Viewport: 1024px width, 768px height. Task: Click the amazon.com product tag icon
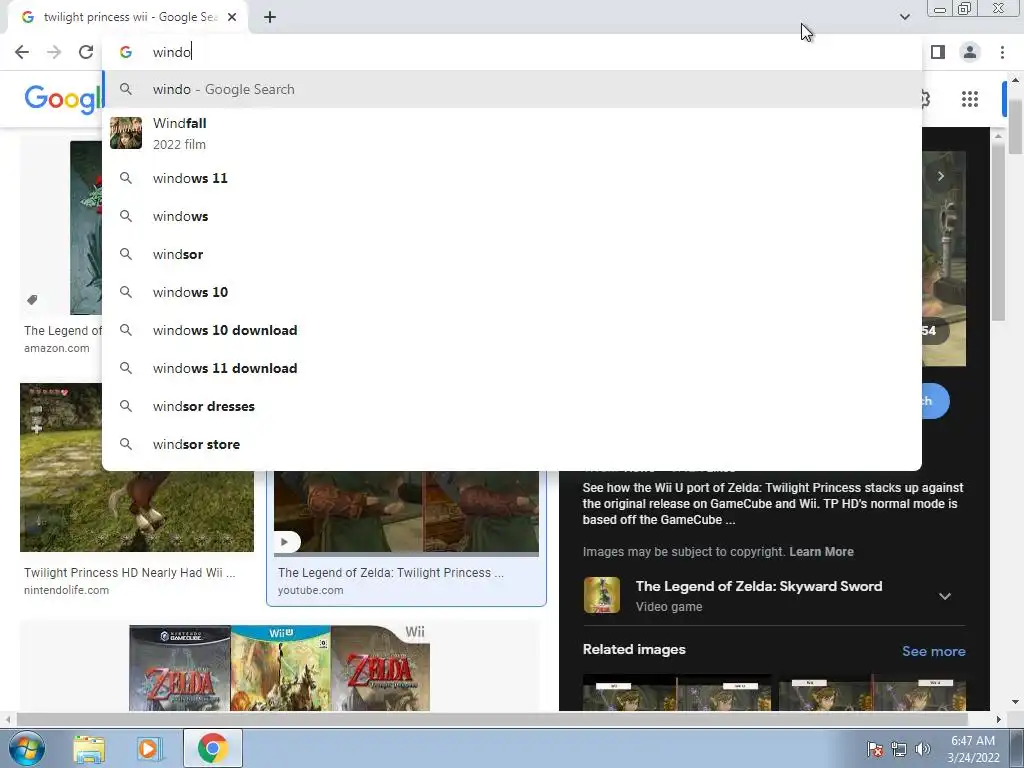(32, 300)
